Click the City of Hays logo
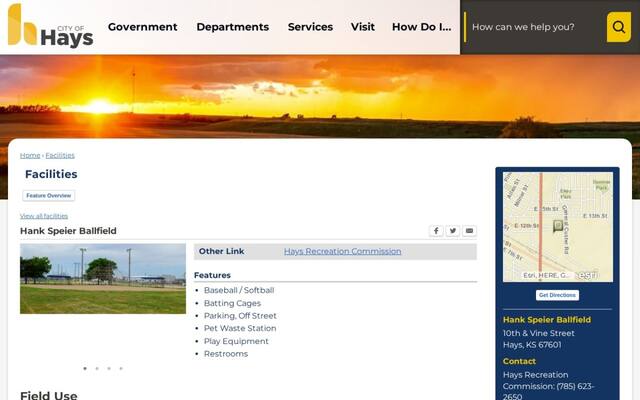The height and width of the screenshot is (400, 640). pos(51,25)
